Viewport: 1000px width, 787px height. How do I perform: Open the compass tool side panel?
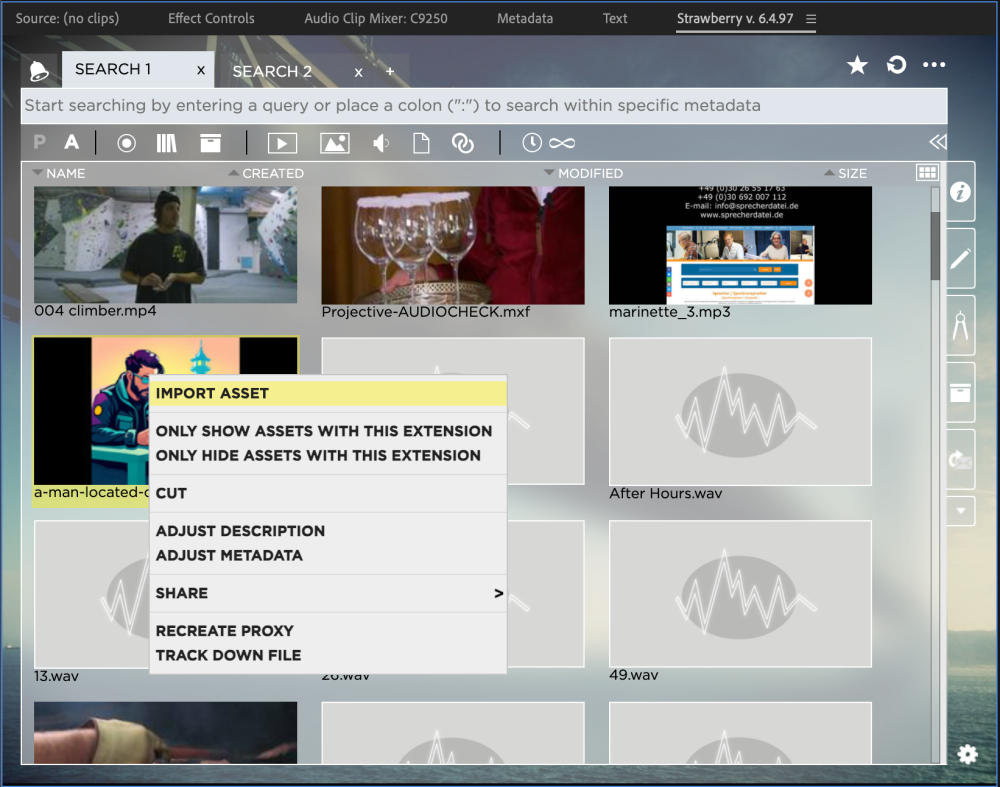tap(961, 327)
